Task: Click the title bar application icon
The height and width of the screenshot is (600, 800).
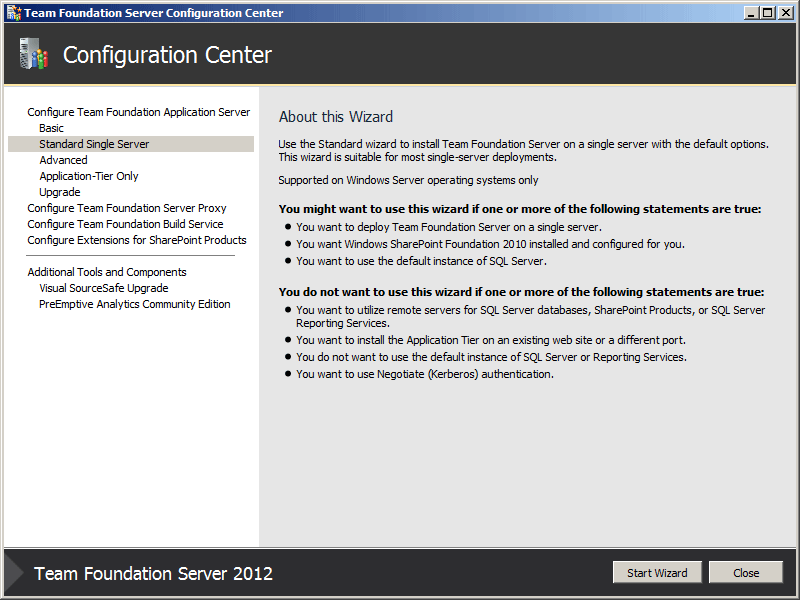Action: pyautogui.click(x=13, y=13)
